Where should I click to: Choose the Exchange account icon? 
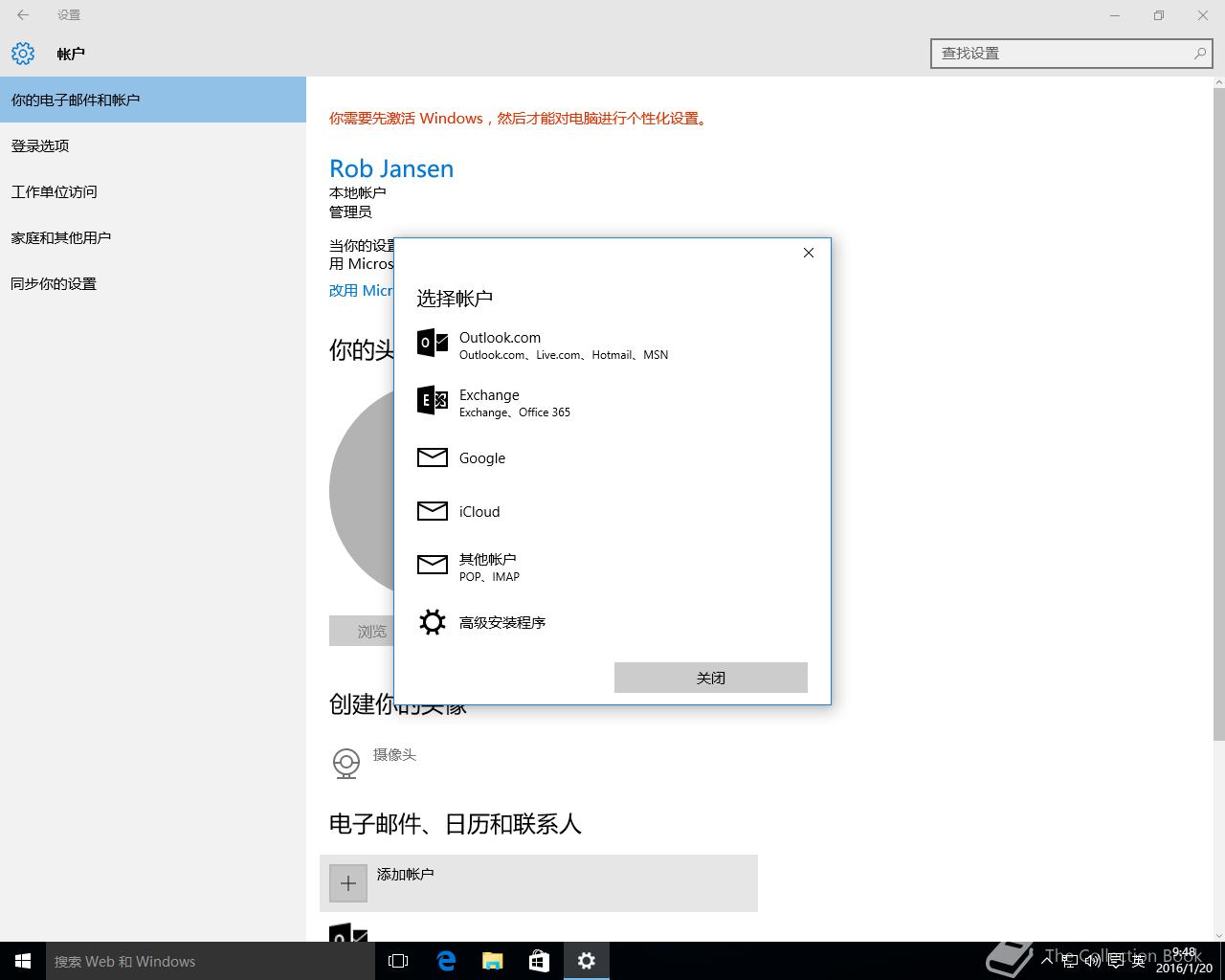click(x=433, y=400)
